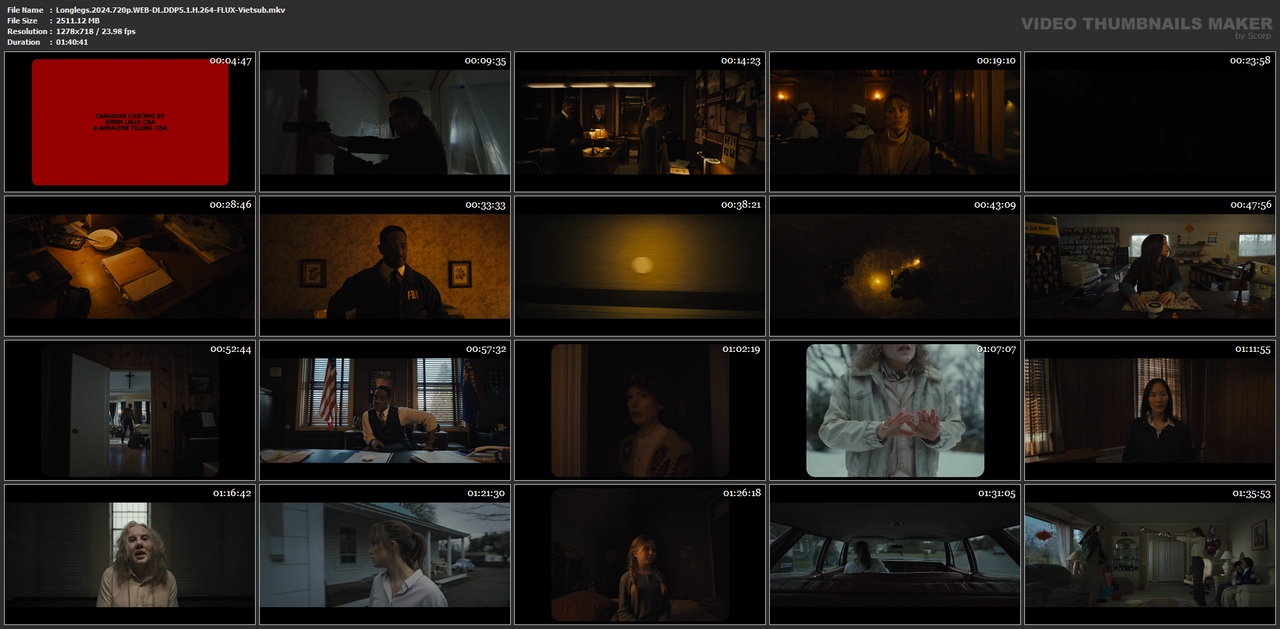The height and width of the screenshot is (629, 1280).
Task: Select the thumbnail at 01:11:55
Action: tap(1150, 410)
